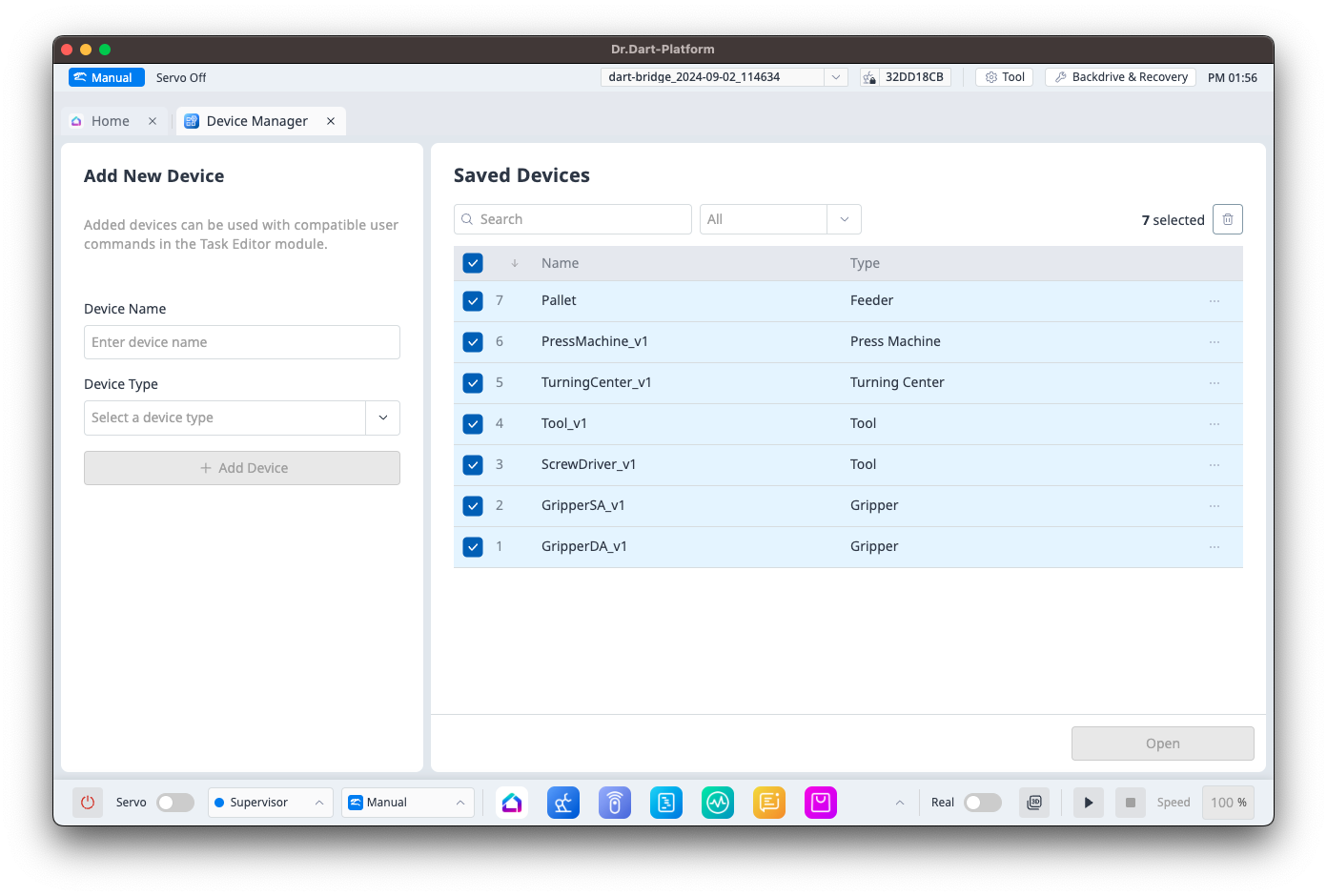Click the Backdrive & Recovery button
Viewport: 1327px width, 896px height.
click(1120, 77)
